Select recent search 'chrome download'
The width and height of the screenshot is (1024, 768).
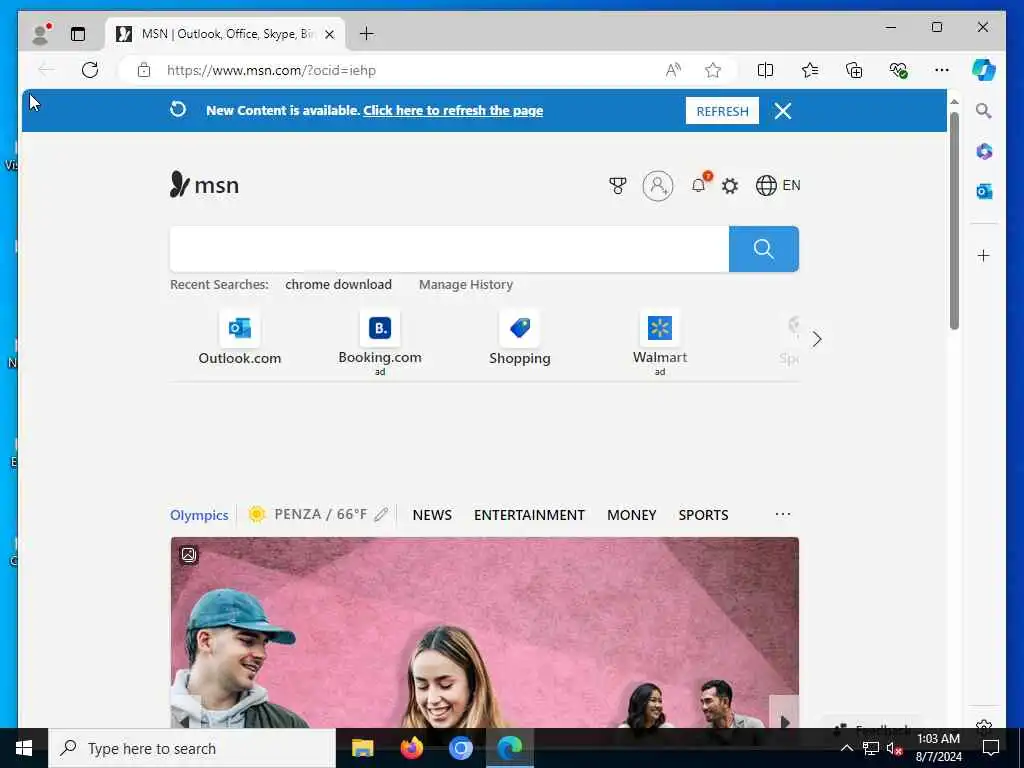pyautogui.click(x=338, y=285)
